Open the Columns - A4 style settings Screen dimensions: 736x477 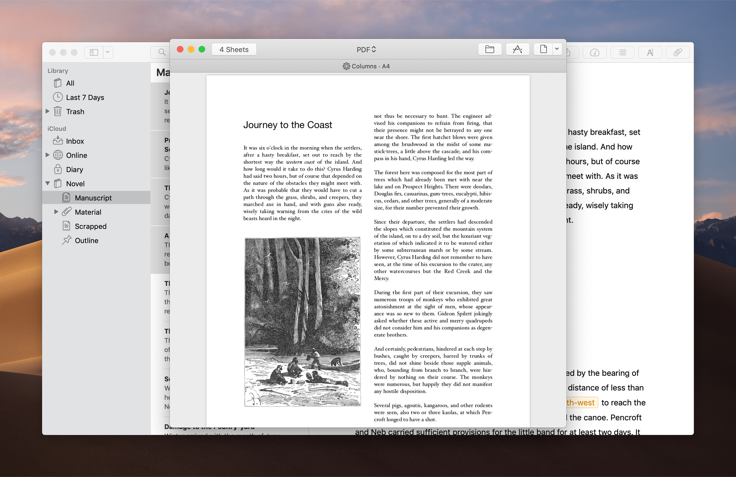pyautogui.click(x=366, y=66)
